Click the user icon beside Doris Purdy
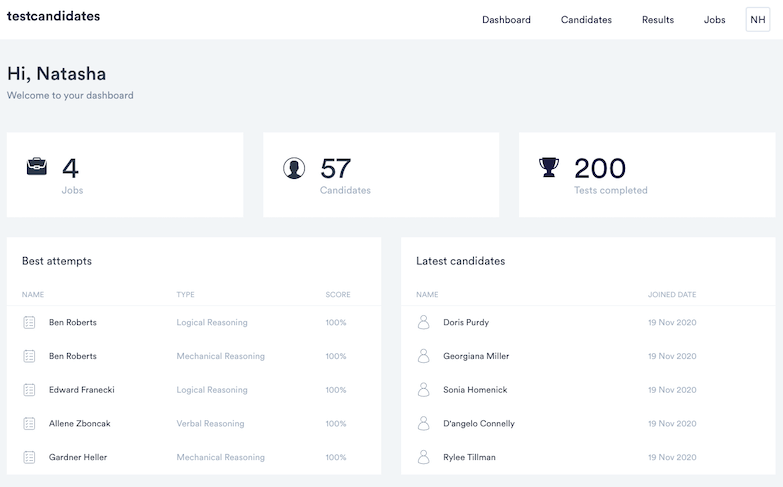The height and width of the screenshot is (487, 783). (x=423, y=322)
